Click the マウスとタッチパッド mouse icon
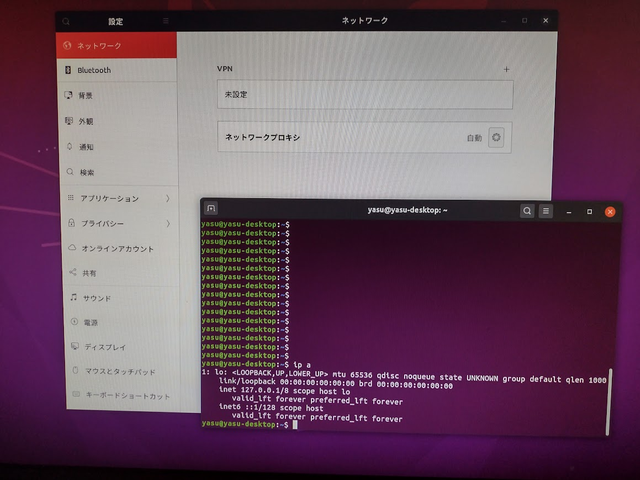Screen dimensions: 640x480 point(75,371)
